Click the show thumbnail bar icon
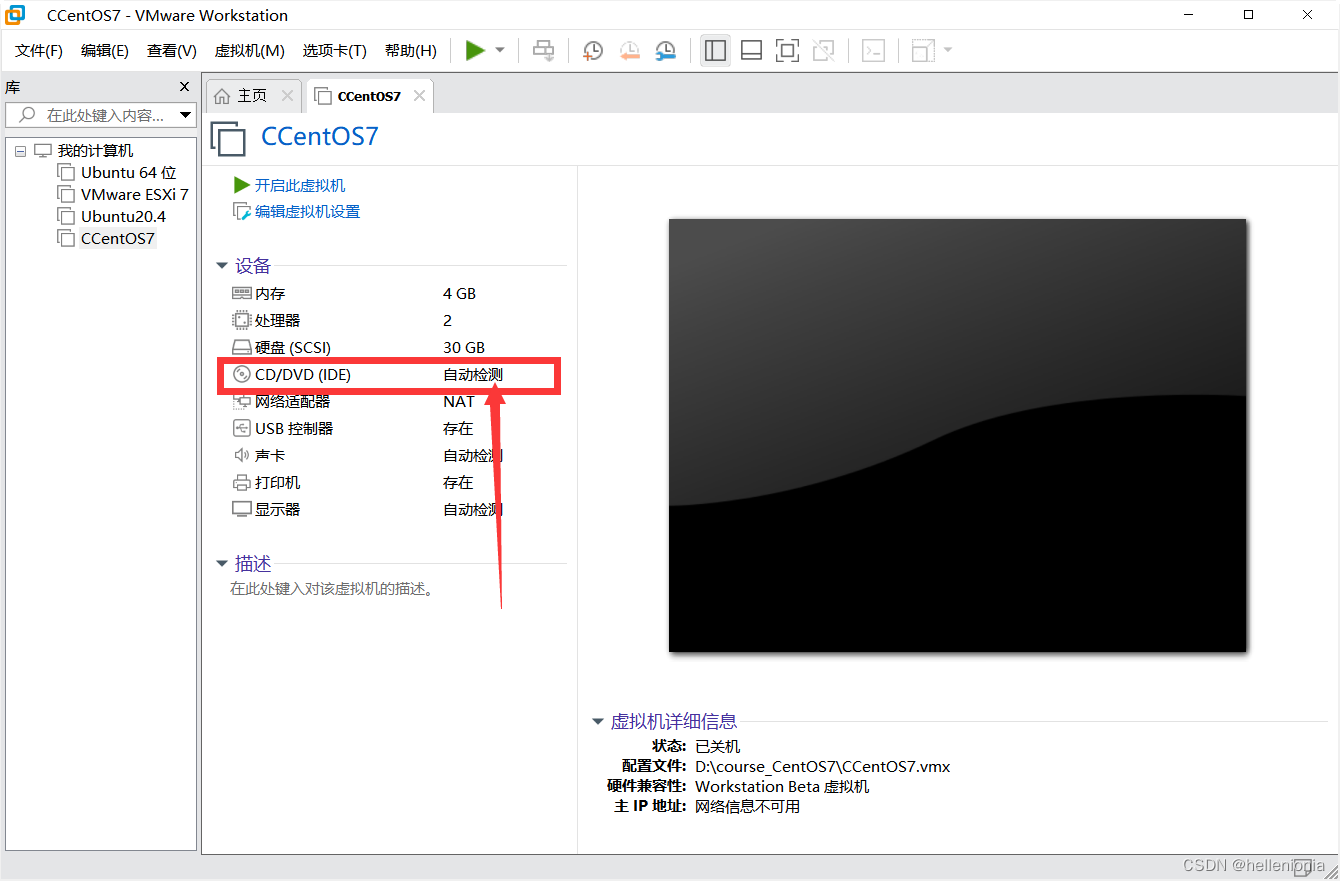Image resolution: width=1340 pixels, height=881 pixels. 751,50
